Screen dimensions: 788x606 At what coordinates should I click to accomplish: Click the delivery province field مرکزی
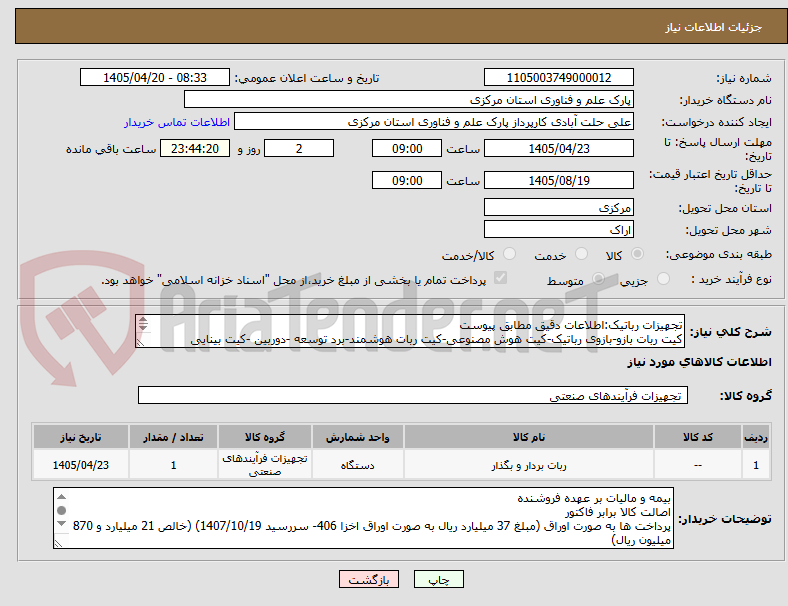click(x=558, y=207)
